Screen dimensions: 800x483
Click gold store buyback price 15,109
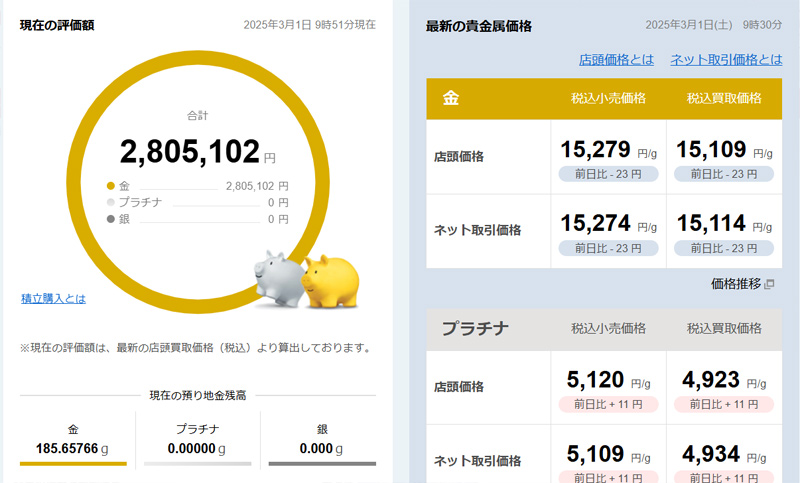click(x=711, y=149)
